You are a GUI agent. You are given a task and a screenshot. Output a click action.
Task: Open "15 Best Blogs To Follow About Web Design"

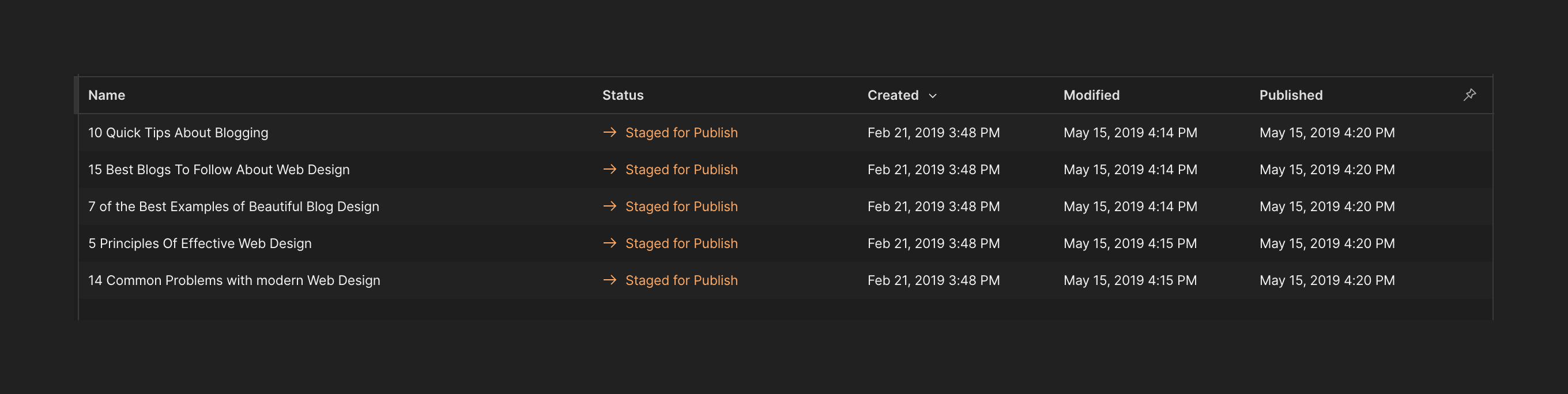[218, 169]
